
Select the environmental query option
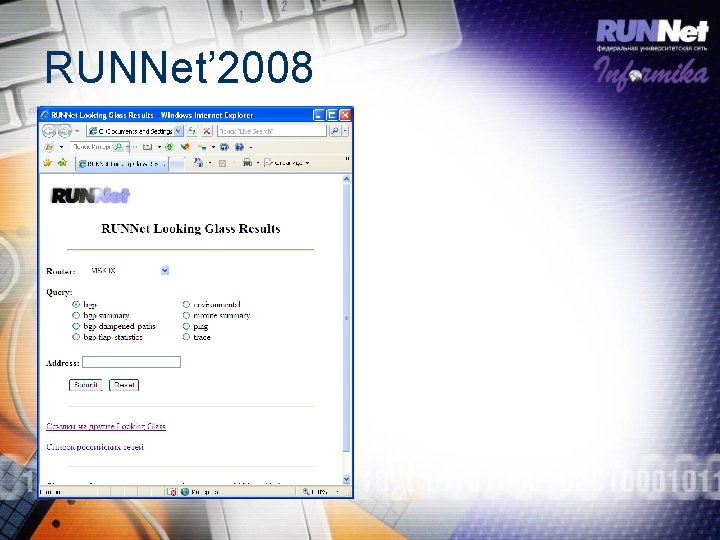click(186, 304)
